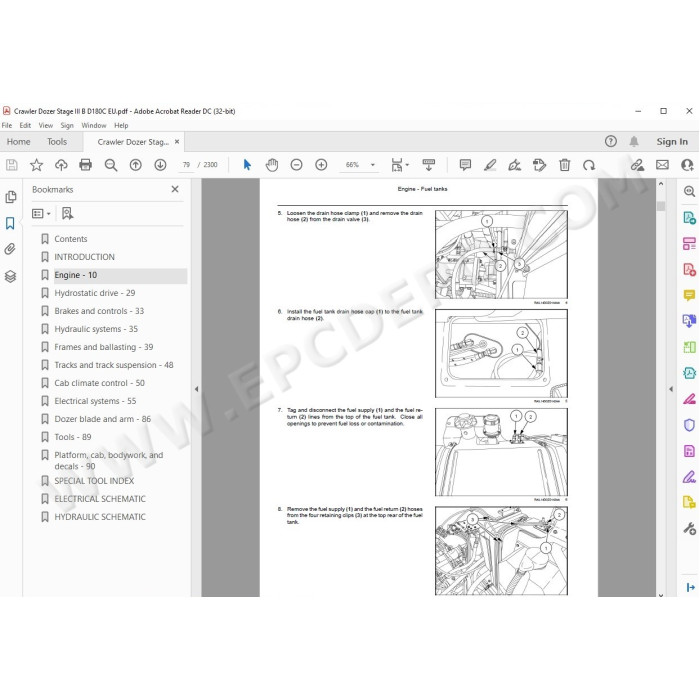Image resolution: width=700 pixels, height=700 pixels.
Task: Open the find text magnifier
Action: pos(111,165)
